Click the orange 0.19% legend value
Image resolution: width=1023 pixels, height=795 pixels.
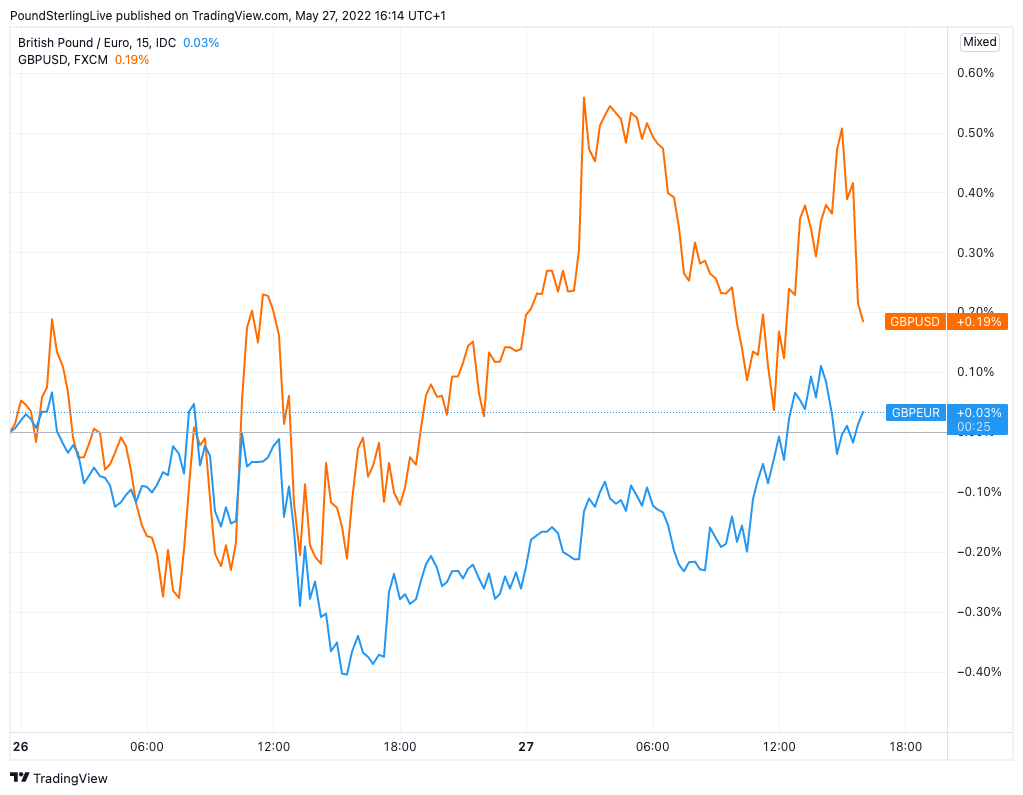click(x=131, y=60)
